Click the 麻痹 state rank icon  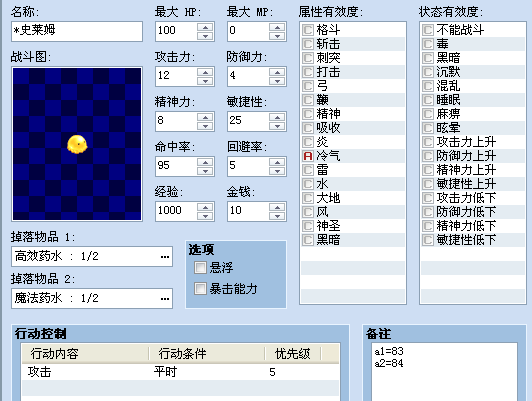click(428, 114)
